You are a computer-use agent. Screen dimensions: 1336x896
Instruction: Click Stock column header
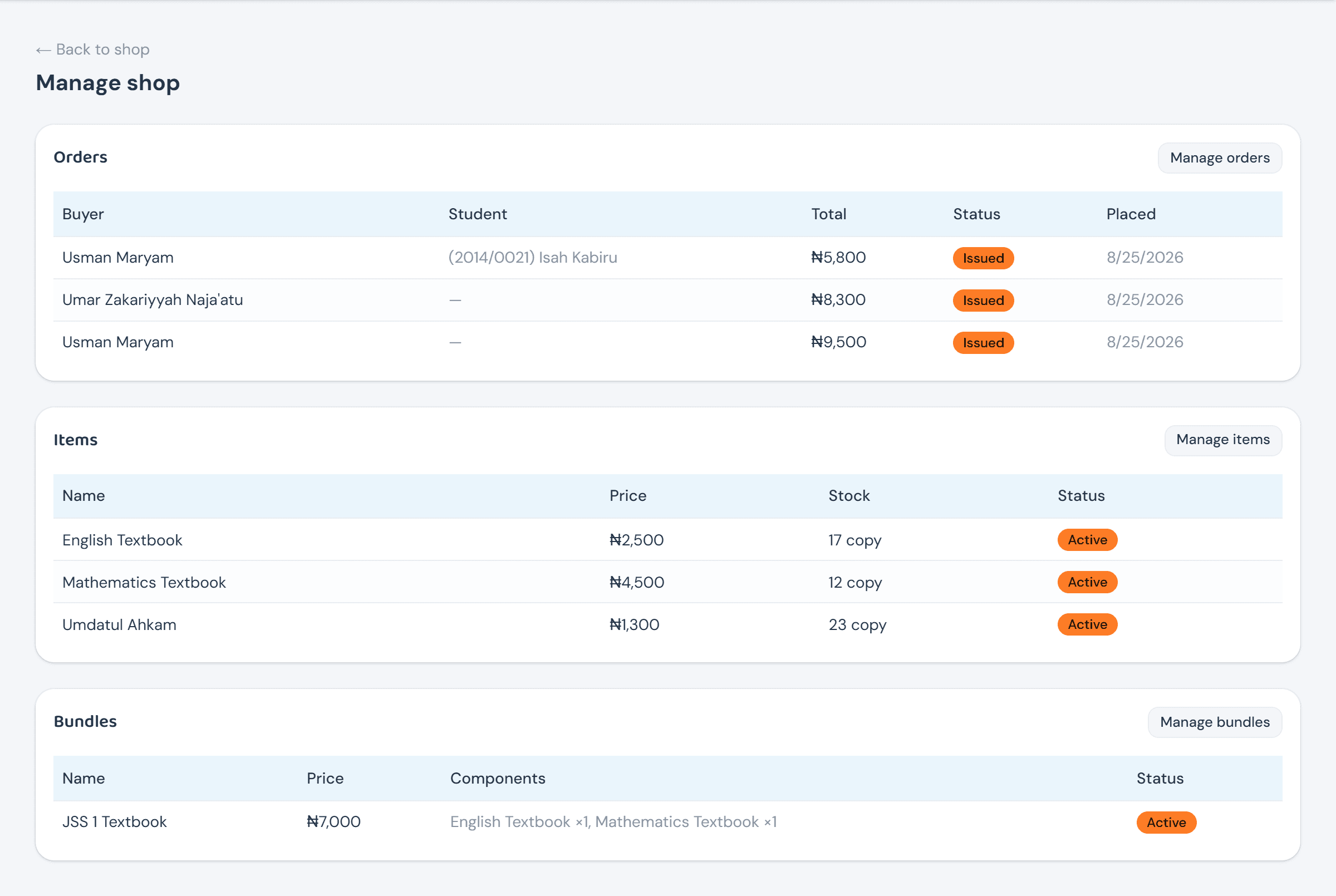coord(848,495)
